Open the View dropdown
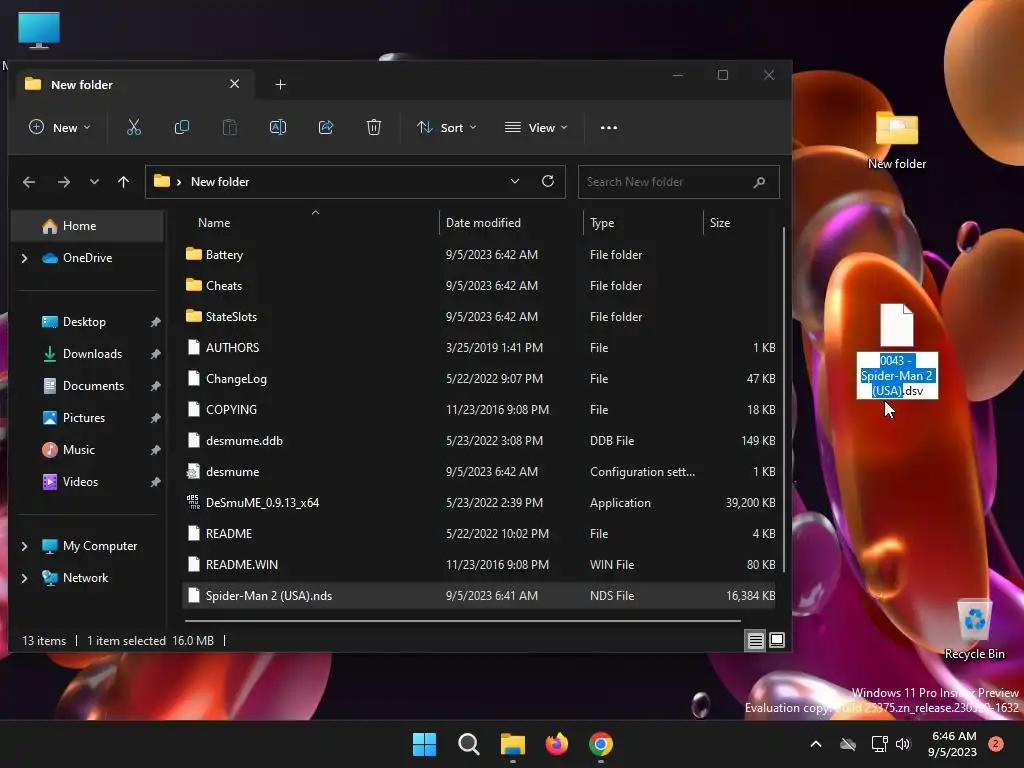 coord(536,127)
